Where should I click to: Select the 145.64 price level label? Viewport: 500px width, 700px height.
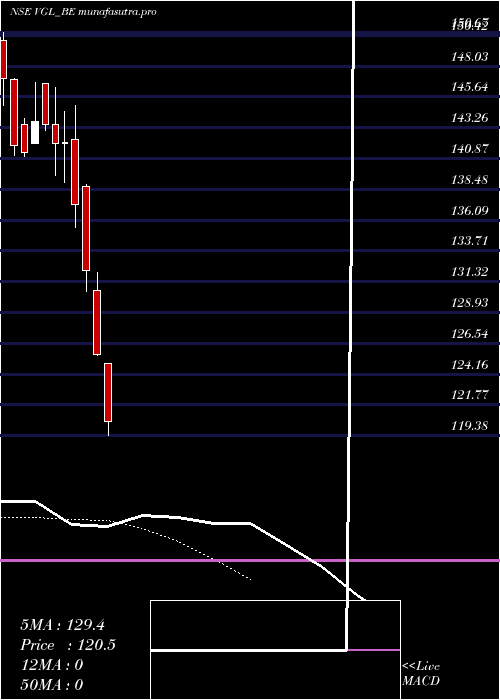(470, 87)
